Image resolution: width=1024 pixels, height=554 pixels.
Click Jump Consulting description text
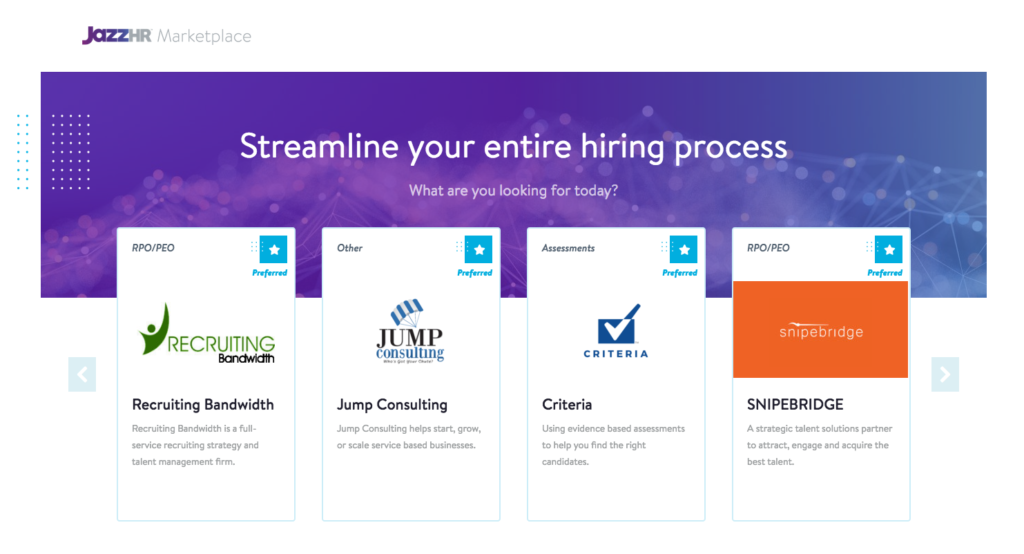tap(409, 437)
